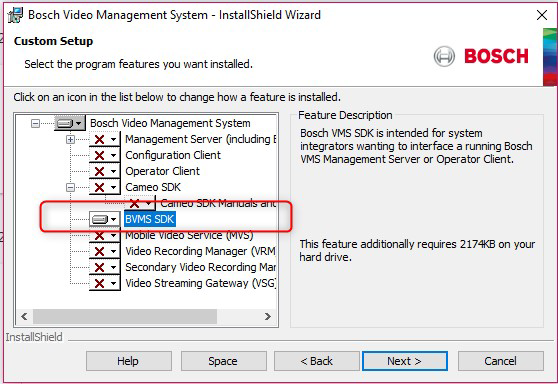Viewport: 558px width, 384px height.
Task: Open feature dropdown arrow for Mobile Video Service
Action: click(114, 235)
